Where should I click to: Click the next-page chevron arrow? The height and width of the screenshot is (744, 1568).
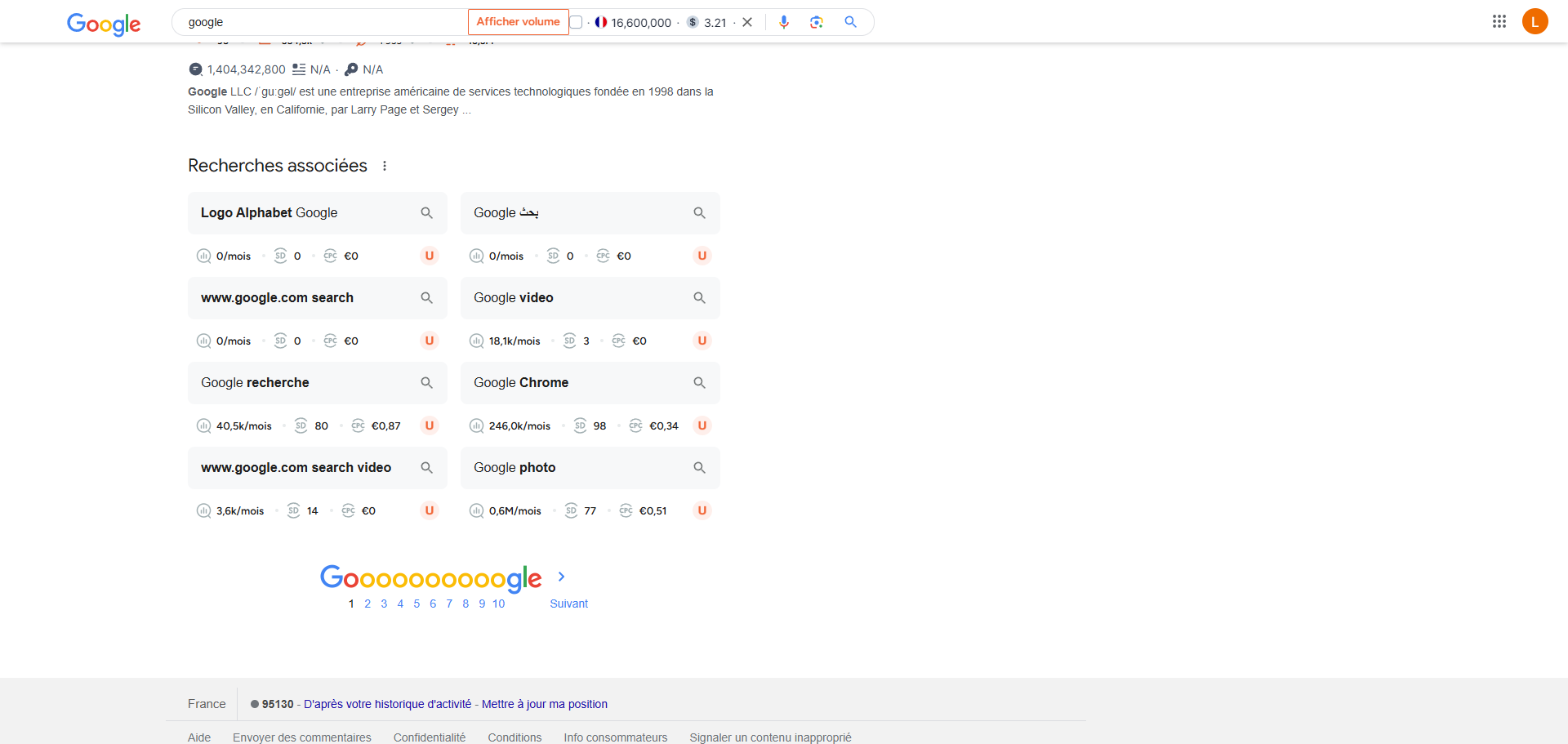click(x=561, y=577)
